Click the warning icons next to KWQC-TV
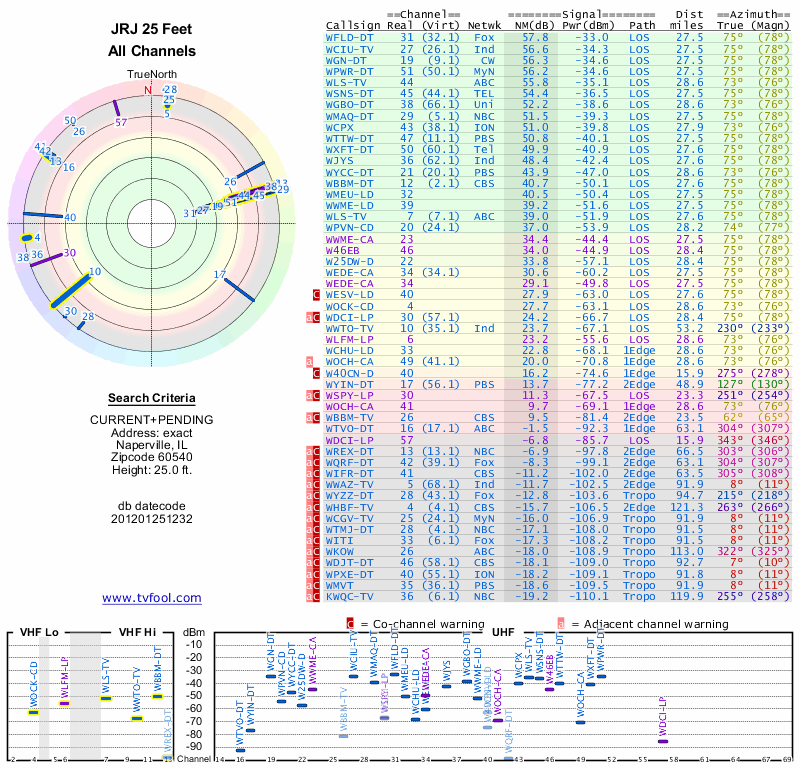Screen dimensions: 800x768 313,594
